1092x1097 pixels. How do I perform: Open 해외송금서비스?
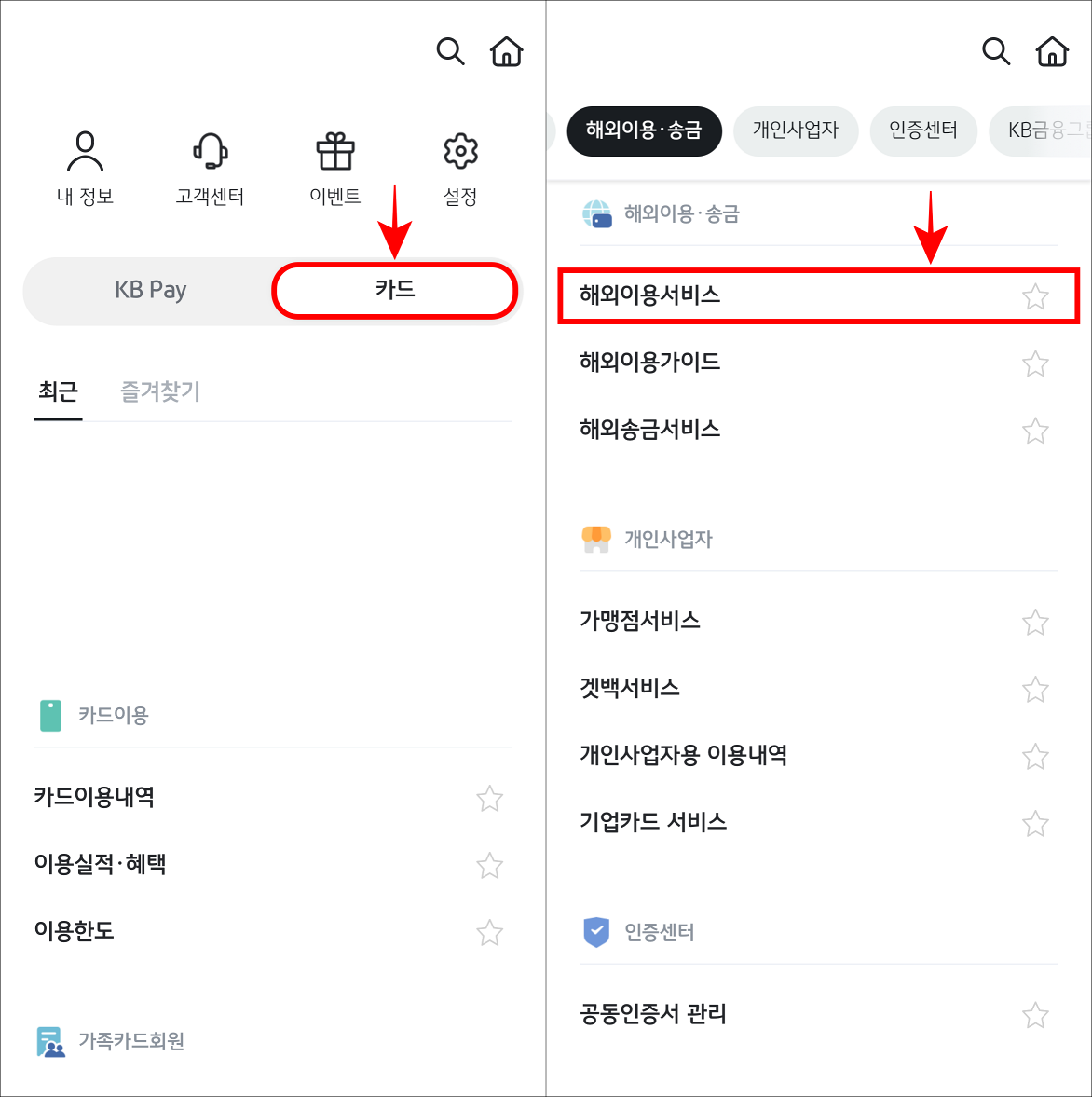tap(649, 430)
